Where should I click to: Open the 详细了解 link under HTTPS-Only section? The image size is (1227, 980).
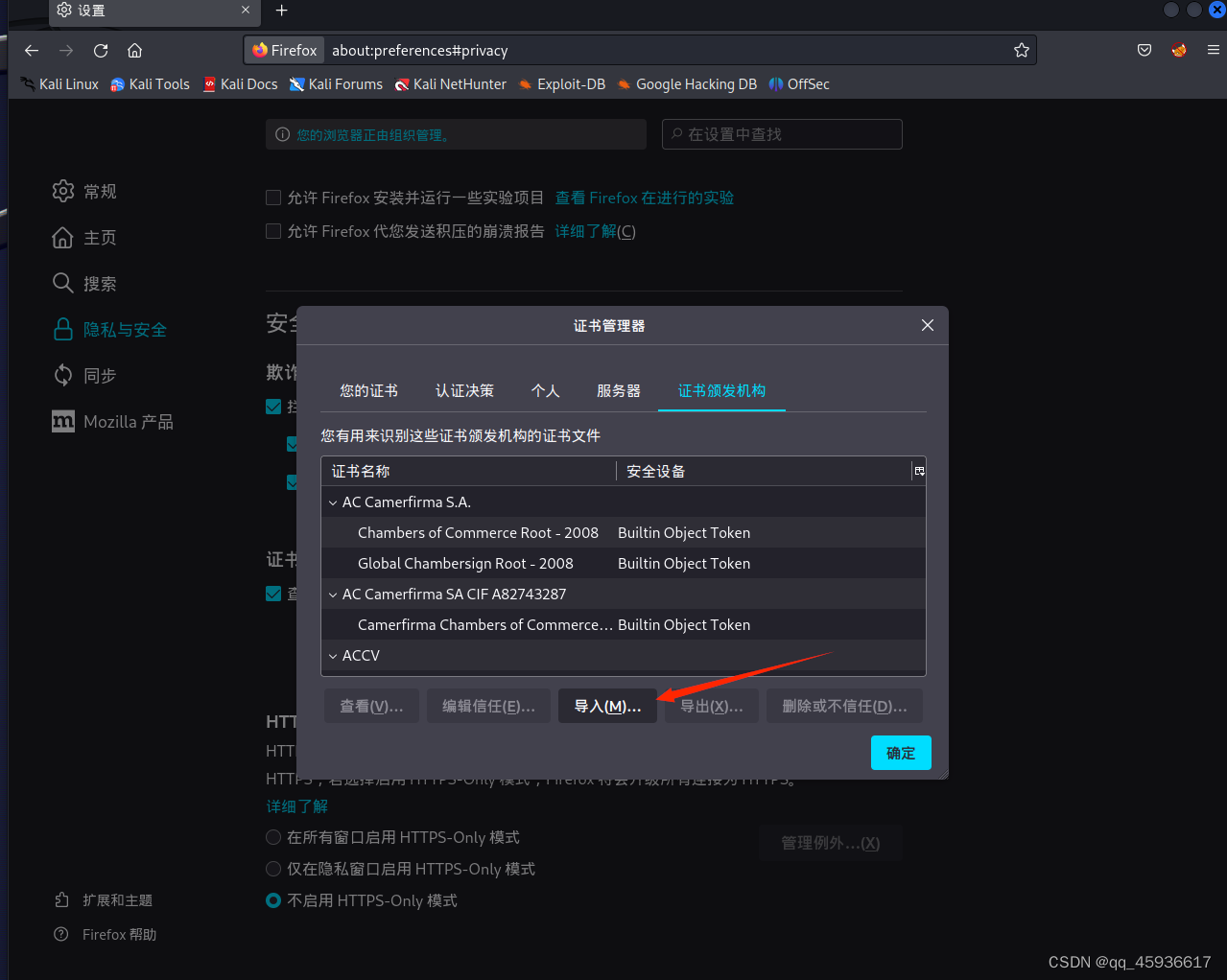pos(297,806)
